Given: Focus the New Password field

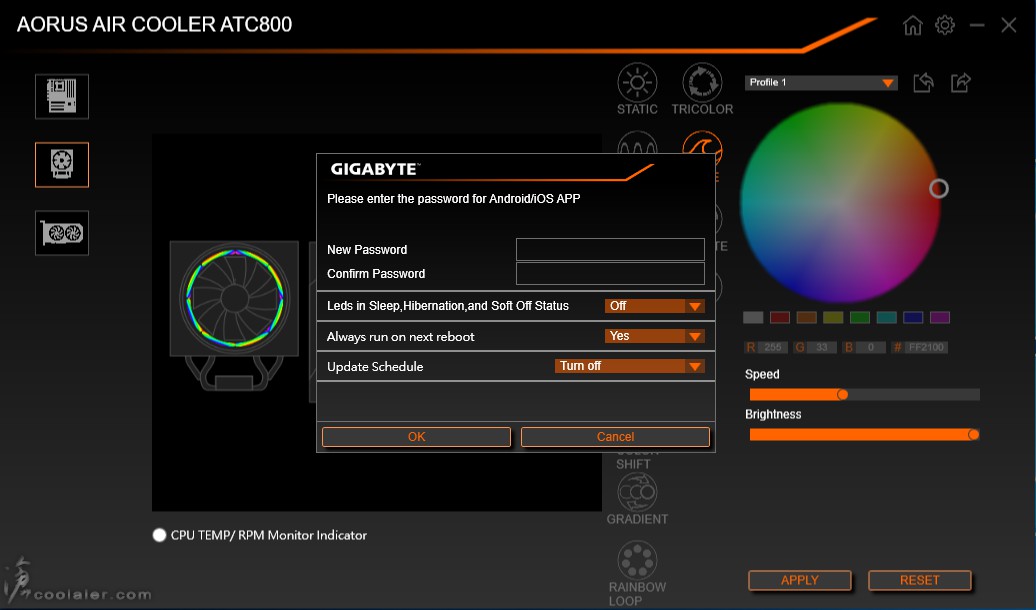Looking at the screenshot, I should 610,249.
